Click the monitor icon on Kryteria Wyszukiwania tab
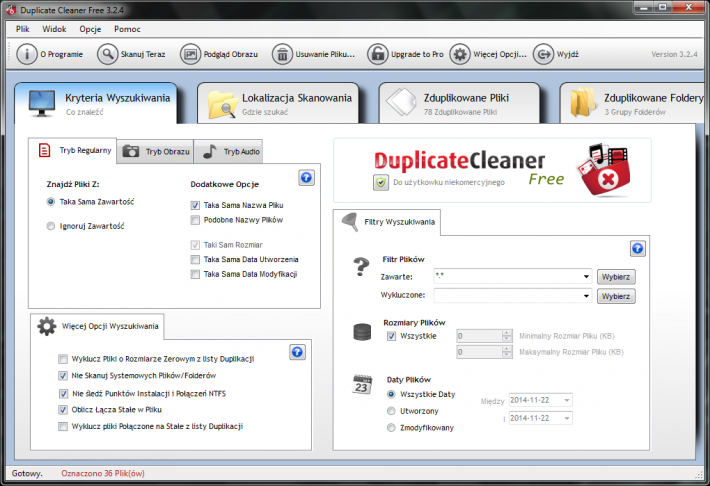Screen dimensions: 710x486 point(42,103)
